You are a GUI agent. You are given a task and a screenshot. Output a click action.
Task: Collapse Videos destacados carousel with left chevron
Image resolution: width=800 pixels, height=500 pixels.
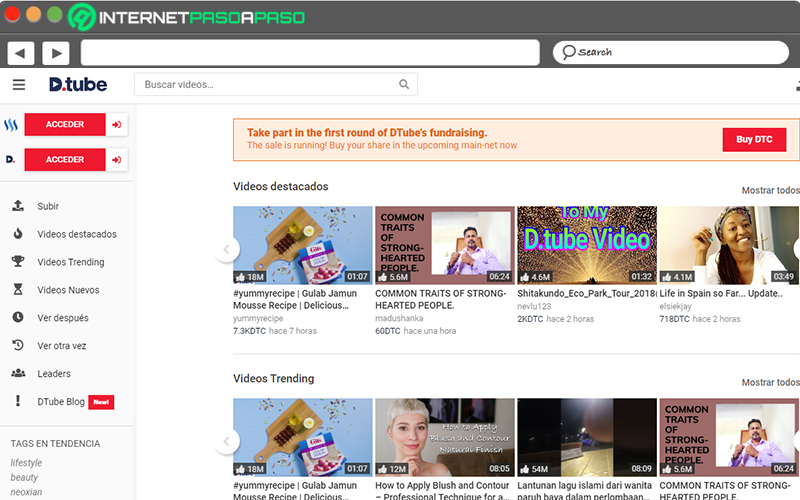point(227,249)
